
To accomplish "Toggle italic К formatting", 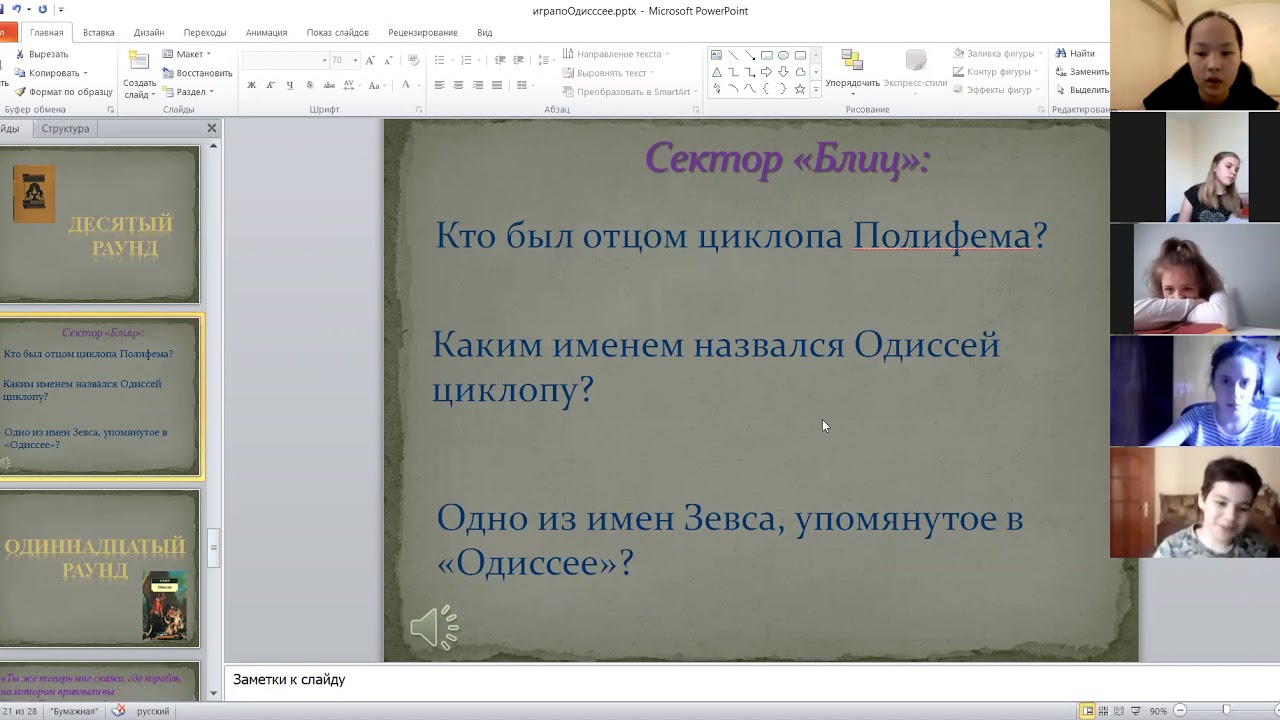I will (270, 85).
